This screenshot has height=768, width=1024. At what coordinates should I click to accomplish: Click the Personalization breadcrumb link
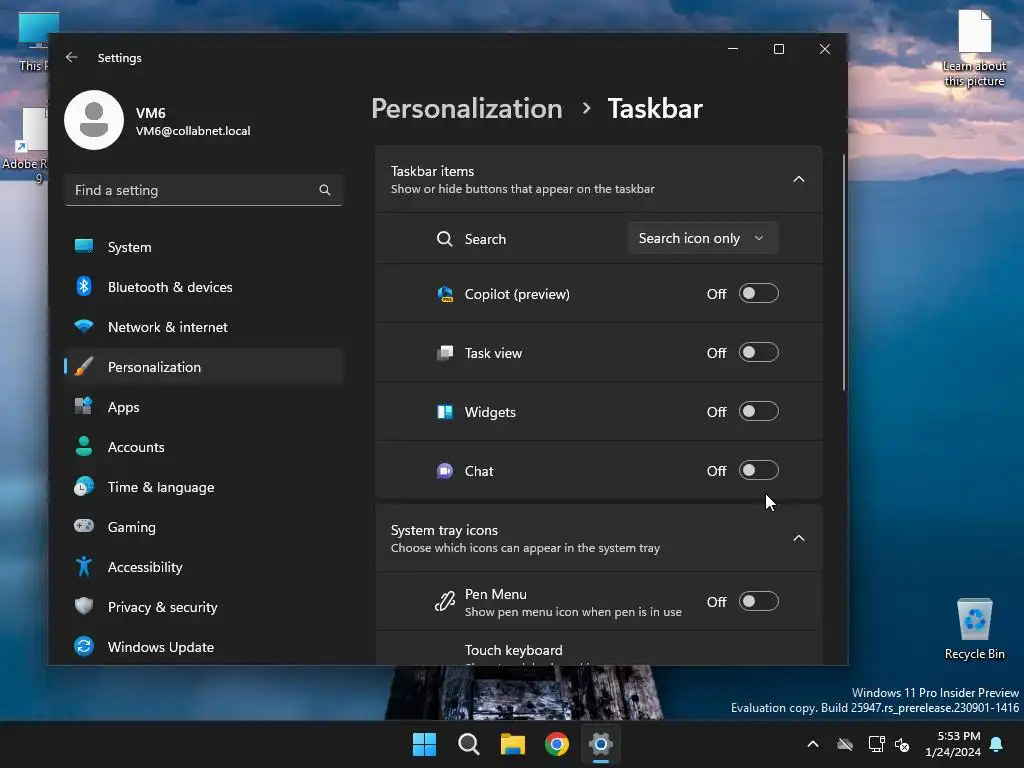click(466, 108)
